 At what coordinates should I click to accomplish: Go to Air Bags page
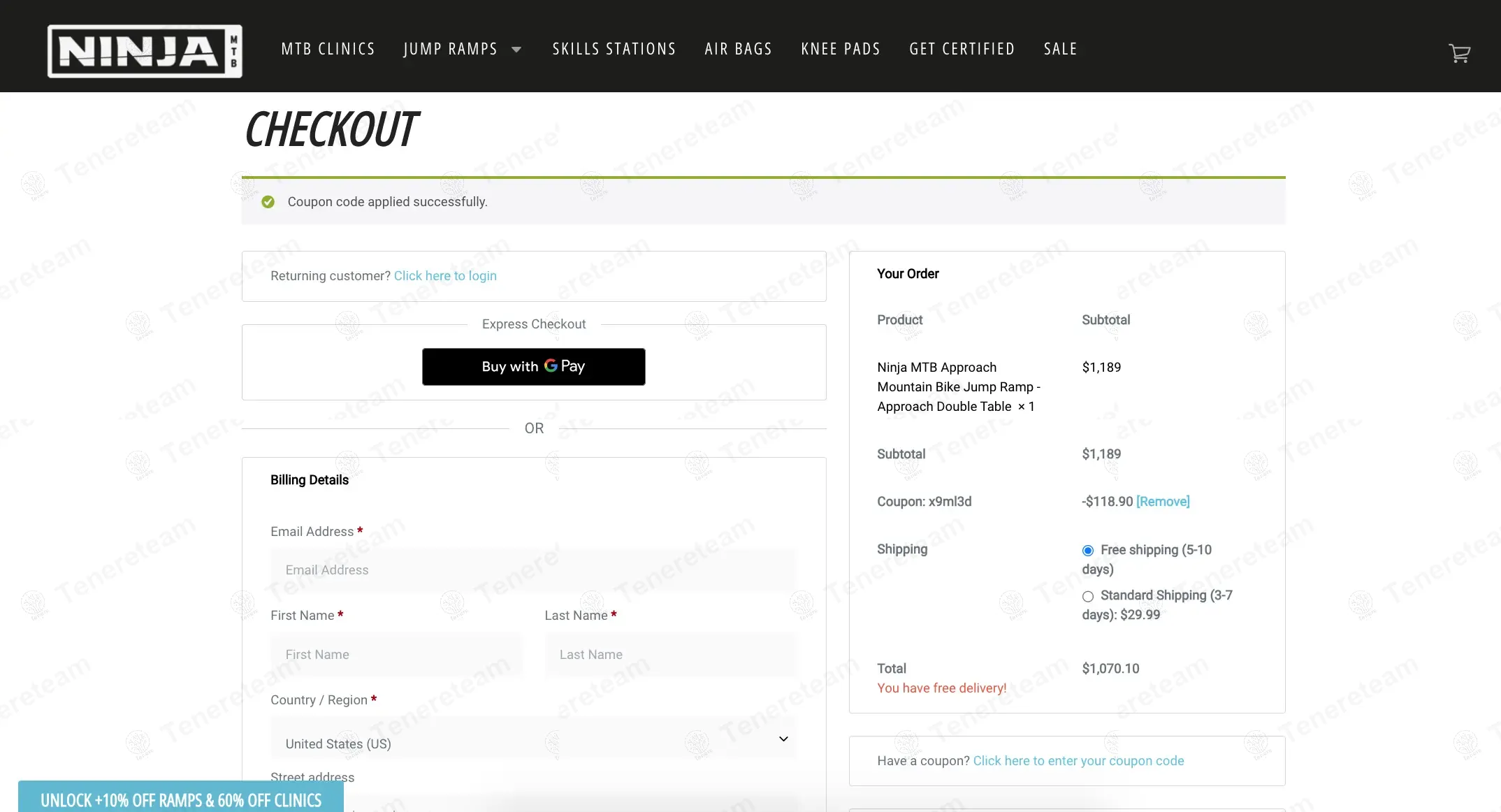(738, 49)
